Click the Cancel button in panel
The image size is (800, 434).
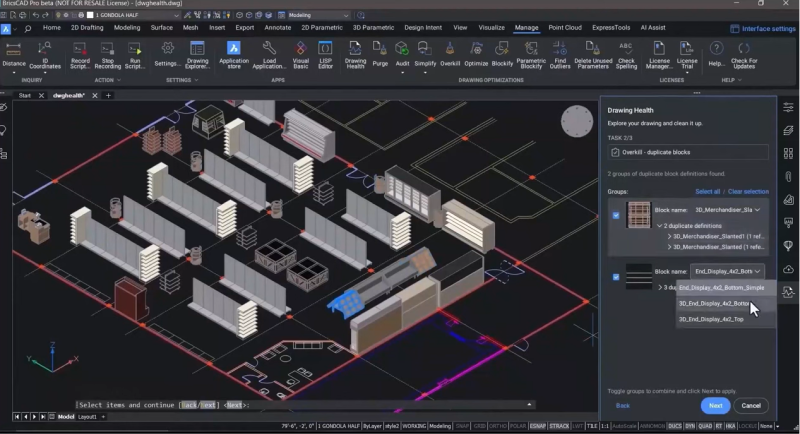(x=751, y=405)
